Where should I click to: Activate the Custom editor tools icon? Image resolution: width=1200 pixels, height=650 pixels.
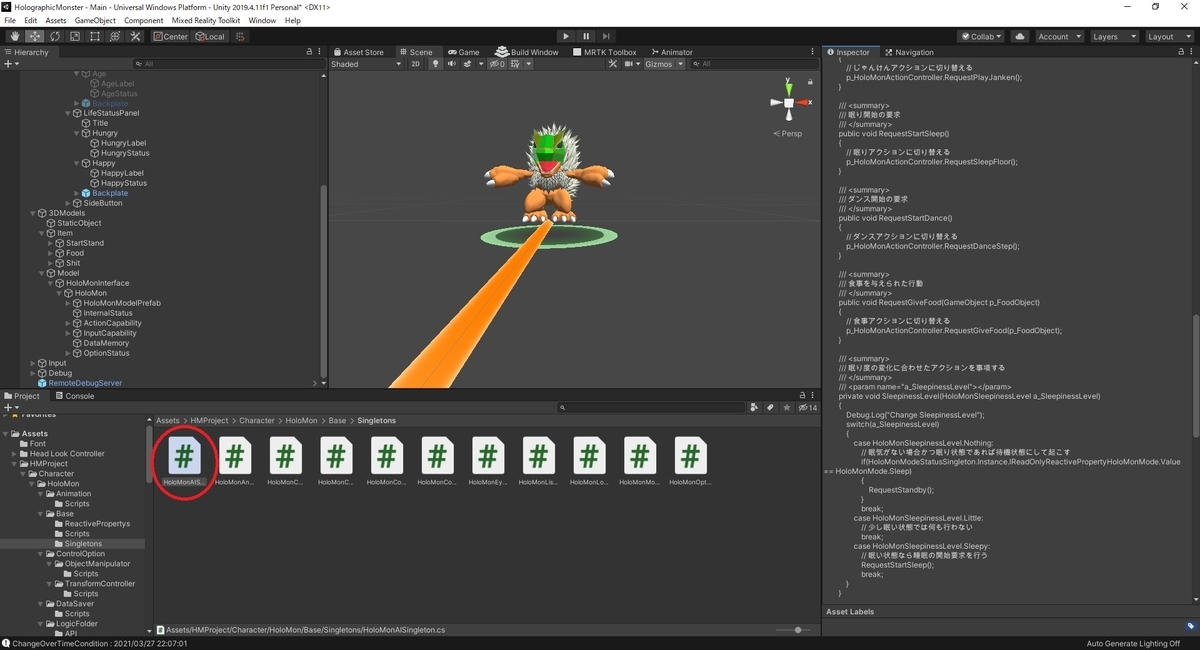point(135,35)
